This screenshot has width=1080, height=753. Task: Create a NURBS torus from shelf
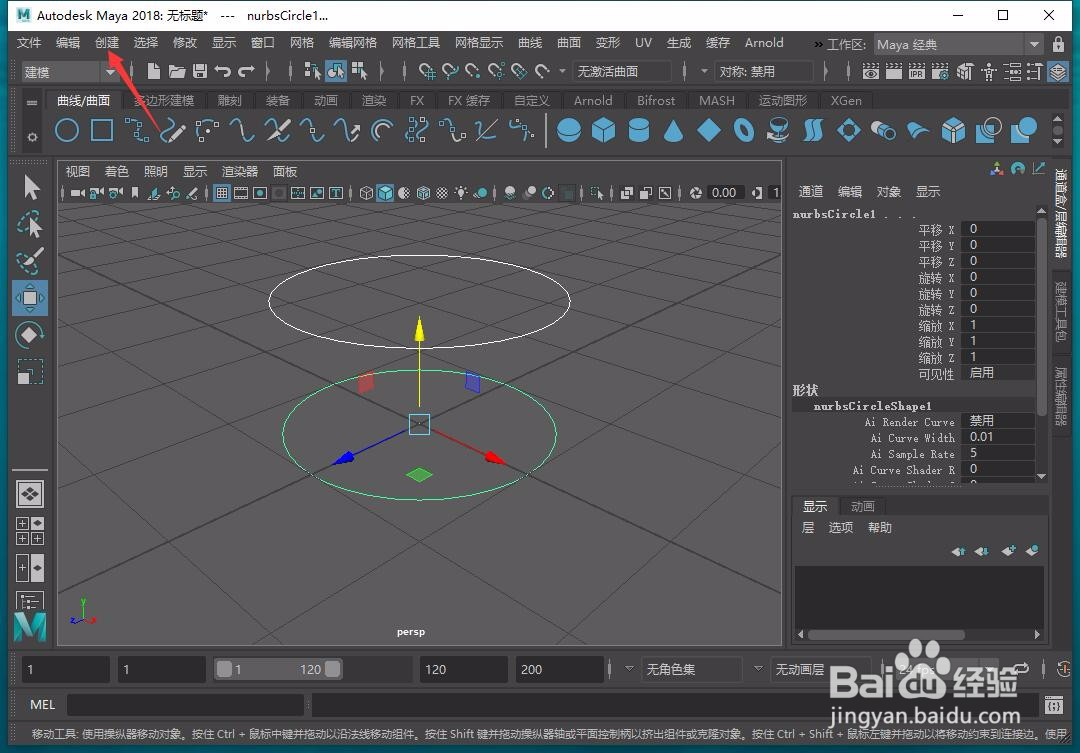(x=744, y=130)
